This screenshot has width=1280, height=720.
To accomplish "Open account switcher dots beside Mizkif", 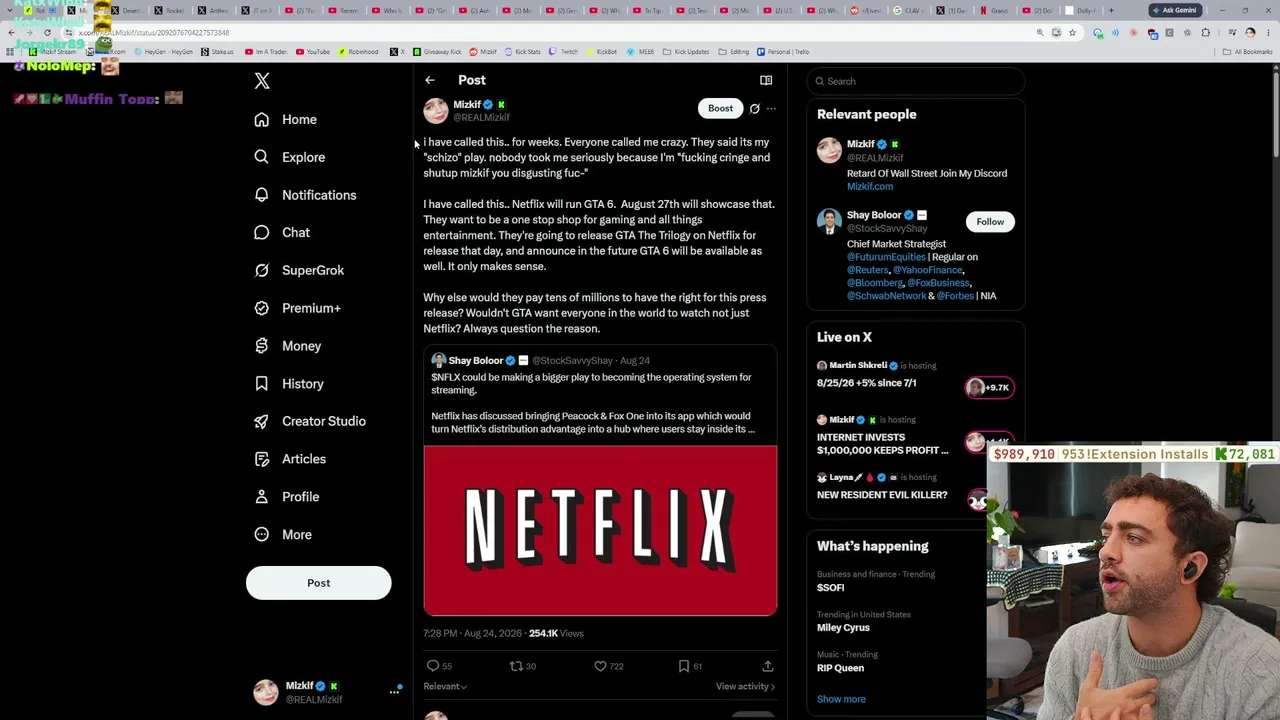I will point(395,691).
